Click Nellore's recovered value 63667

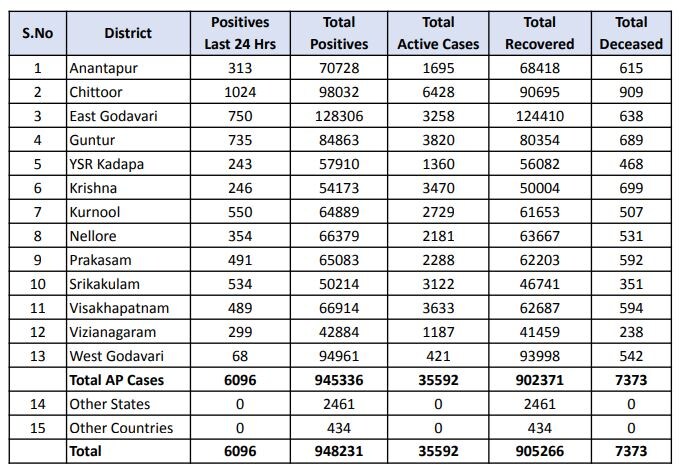pyautogui.click(x=540, y=236)
